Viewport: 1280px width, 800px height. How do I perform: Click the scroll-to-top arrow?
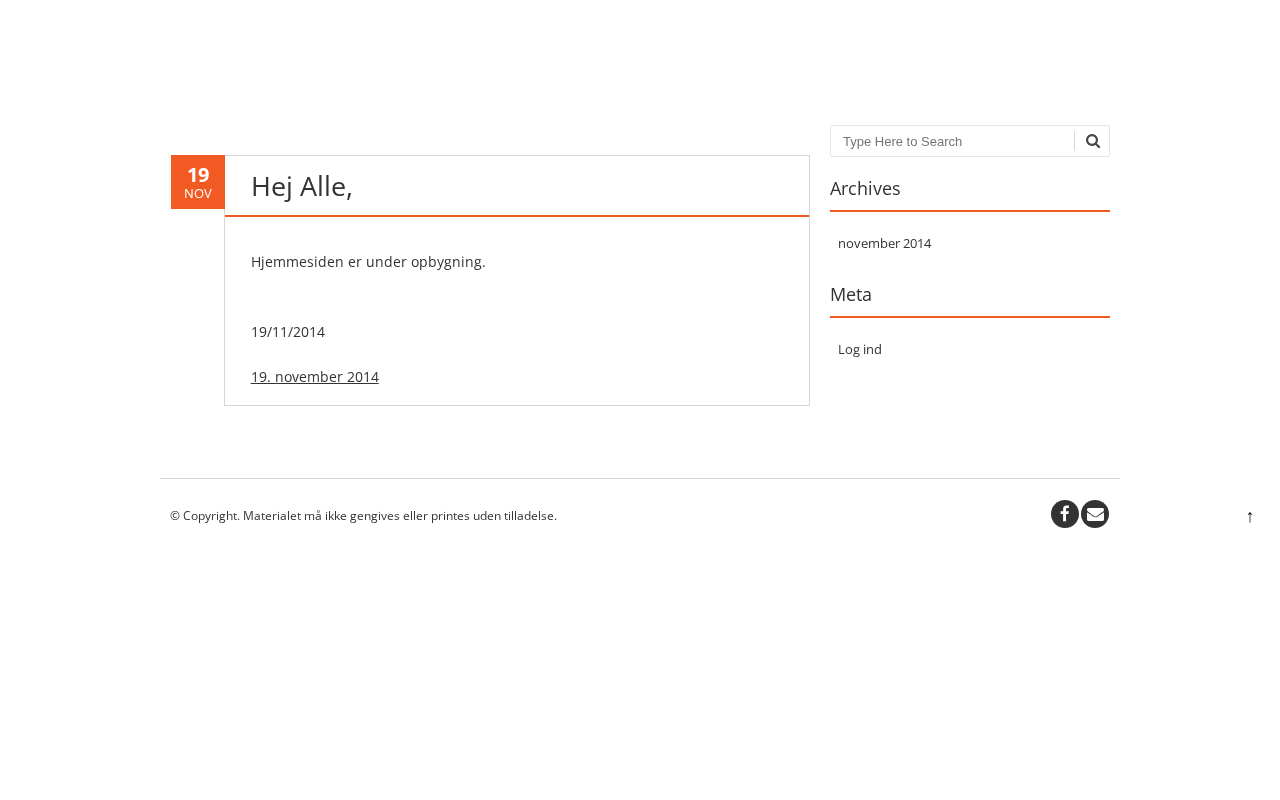point(1250,516)
